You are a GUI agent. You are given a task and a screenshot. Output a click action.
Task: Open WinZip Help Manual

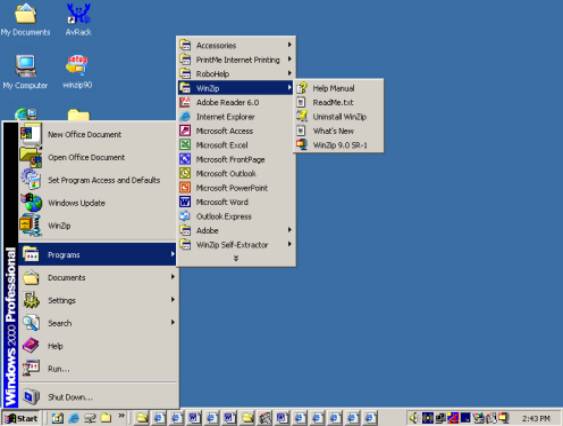pyautogui.click(x=339, y=88)
